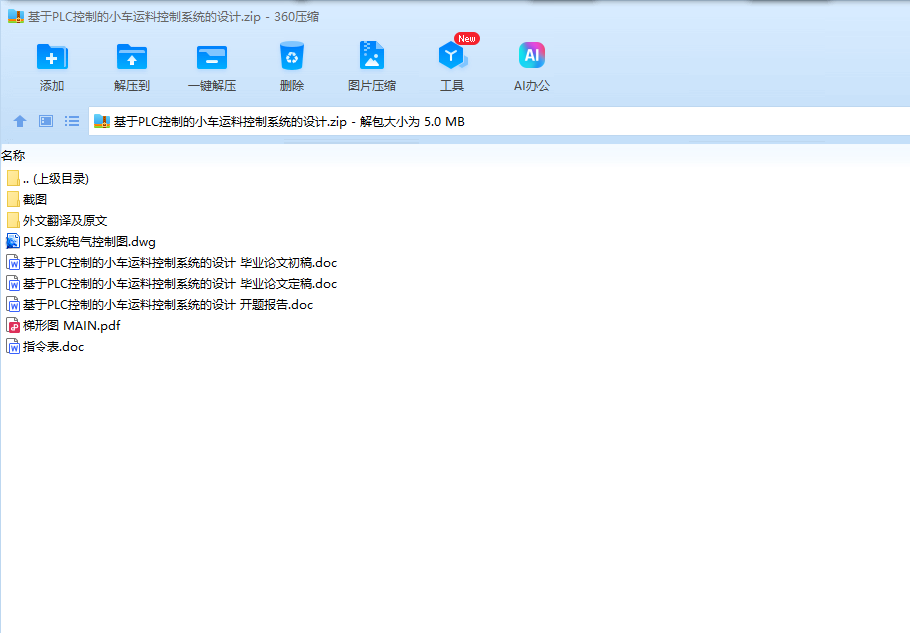The height and width of the screenshot is (633, 910).
Task: Click the 名称 column header
Action: click(x=13, y=155)
